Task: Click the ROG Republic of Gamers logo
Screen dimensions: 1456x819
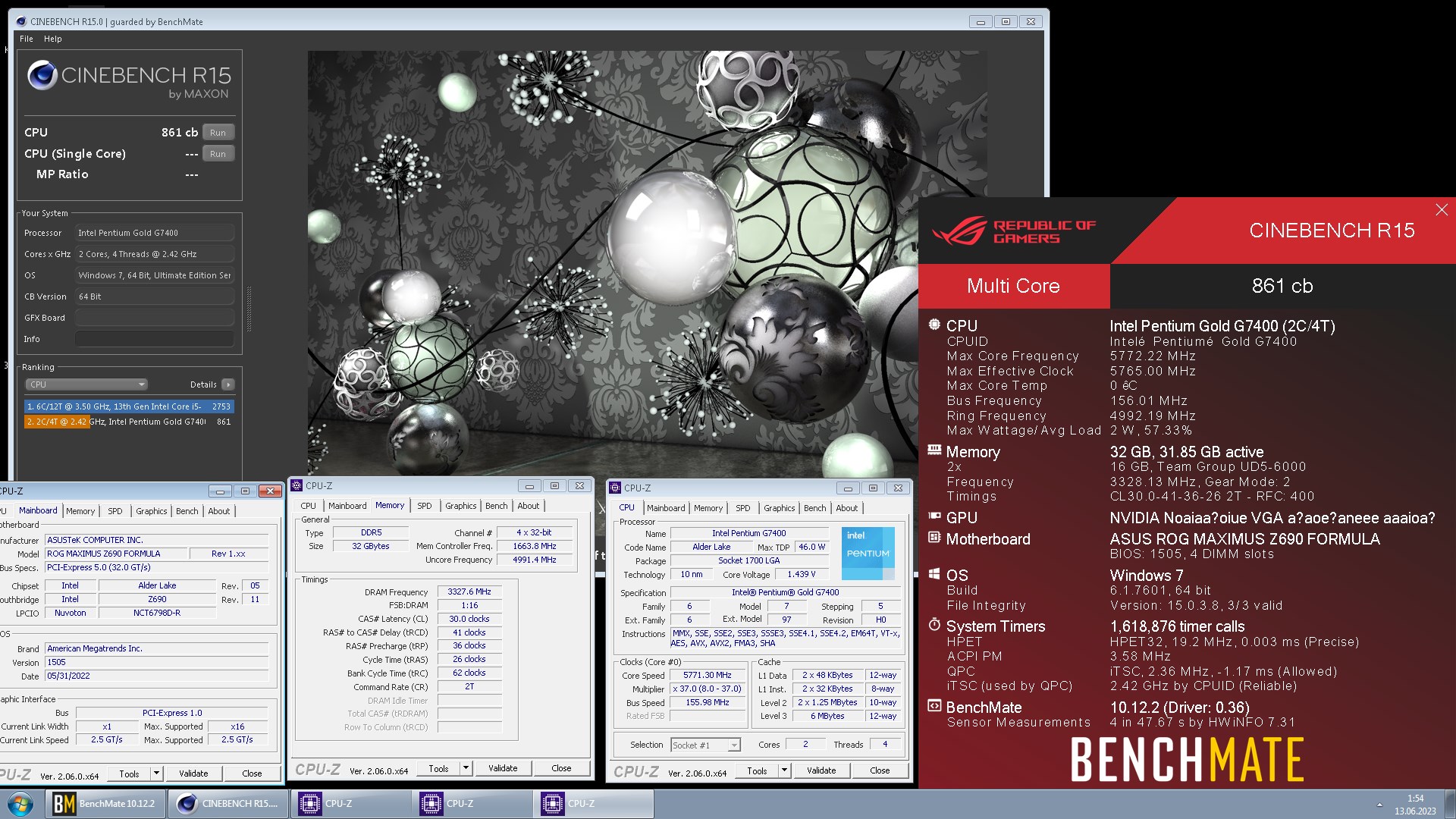Action: click(1013, 231)
